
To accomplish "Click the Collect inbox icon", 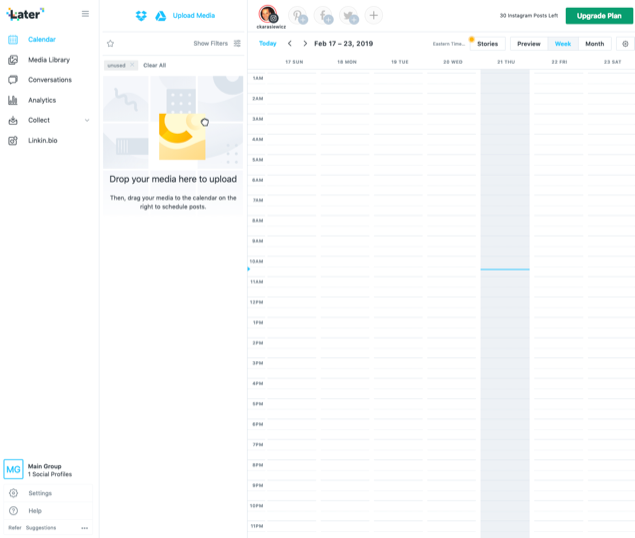I will point(13,120).
